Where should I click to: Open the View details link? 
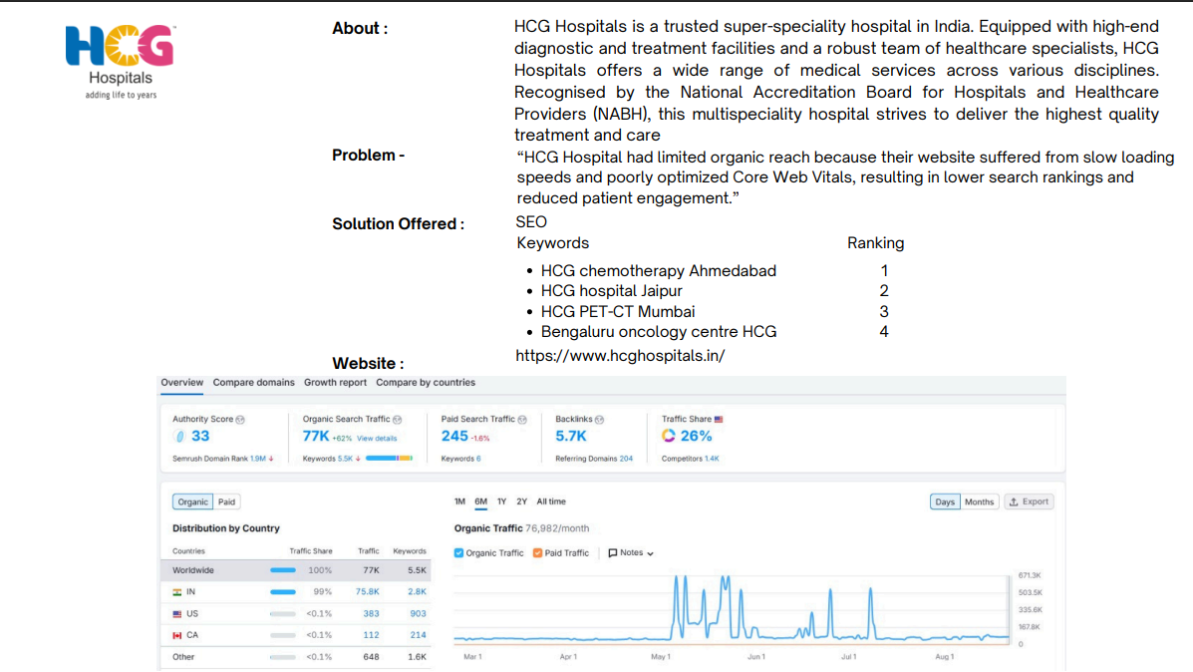point(377,438)
